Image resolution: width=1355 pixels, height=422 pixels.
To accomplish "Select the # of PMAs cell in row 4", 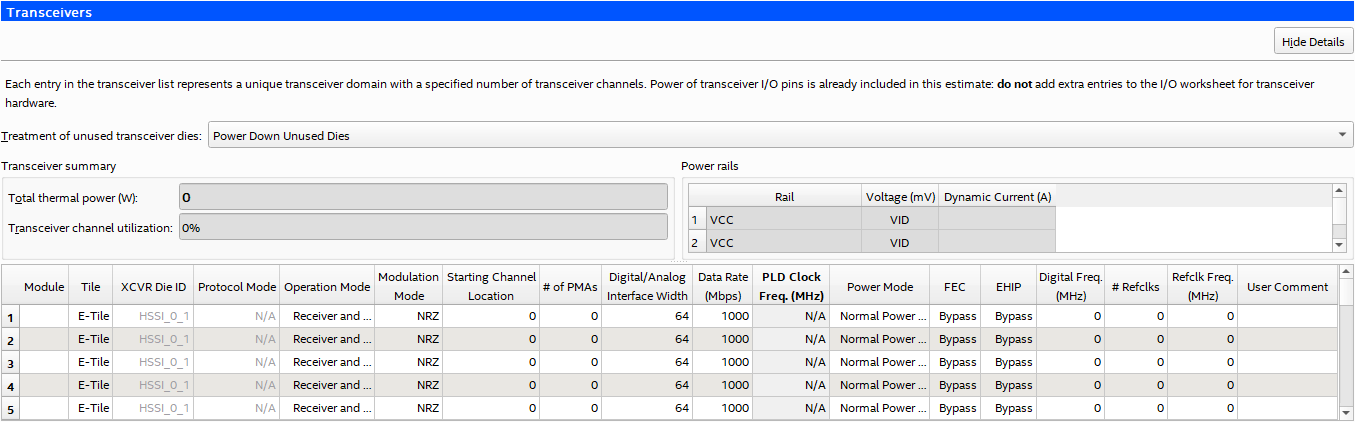I will (570, 385).
